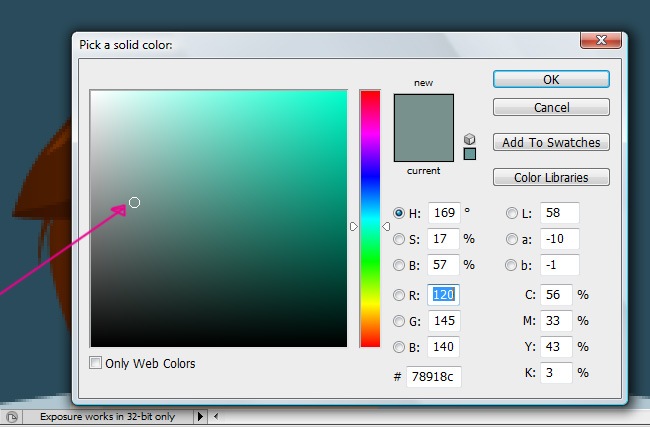The height and width of the screenshot is (427, 650).
Task: Open Color Libraries
Action: pyautogui.click(x=551, y=177)
